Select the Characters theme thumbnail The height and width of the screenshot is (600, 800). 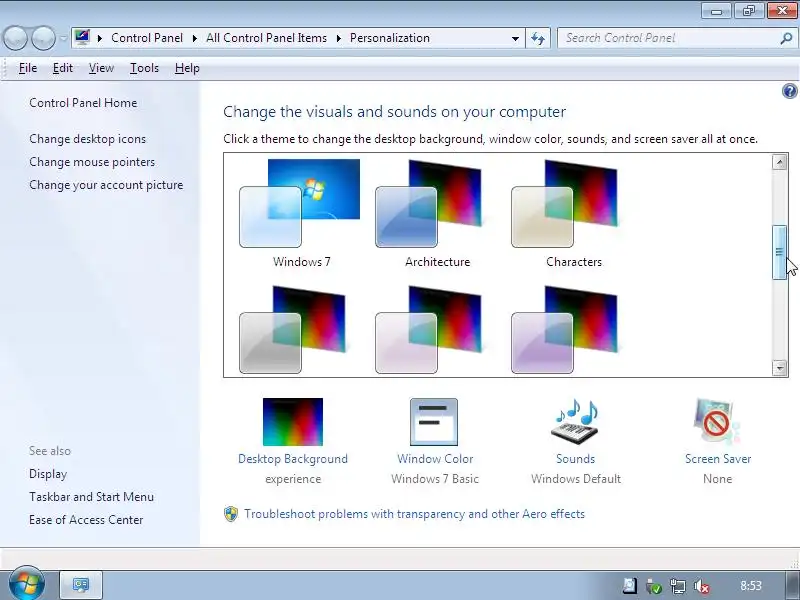coord(564,204)
